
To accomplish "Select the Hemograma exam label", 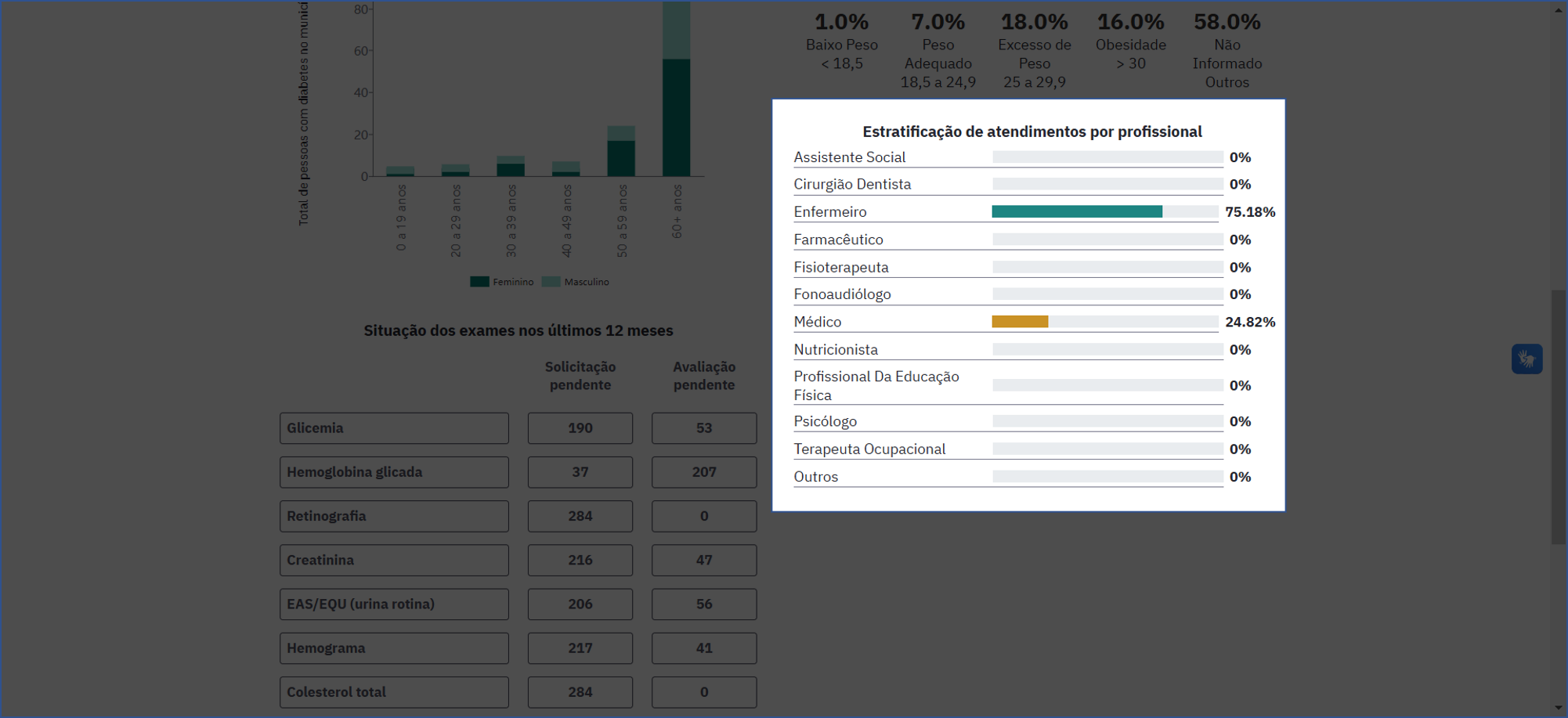I will pos(394,648).
